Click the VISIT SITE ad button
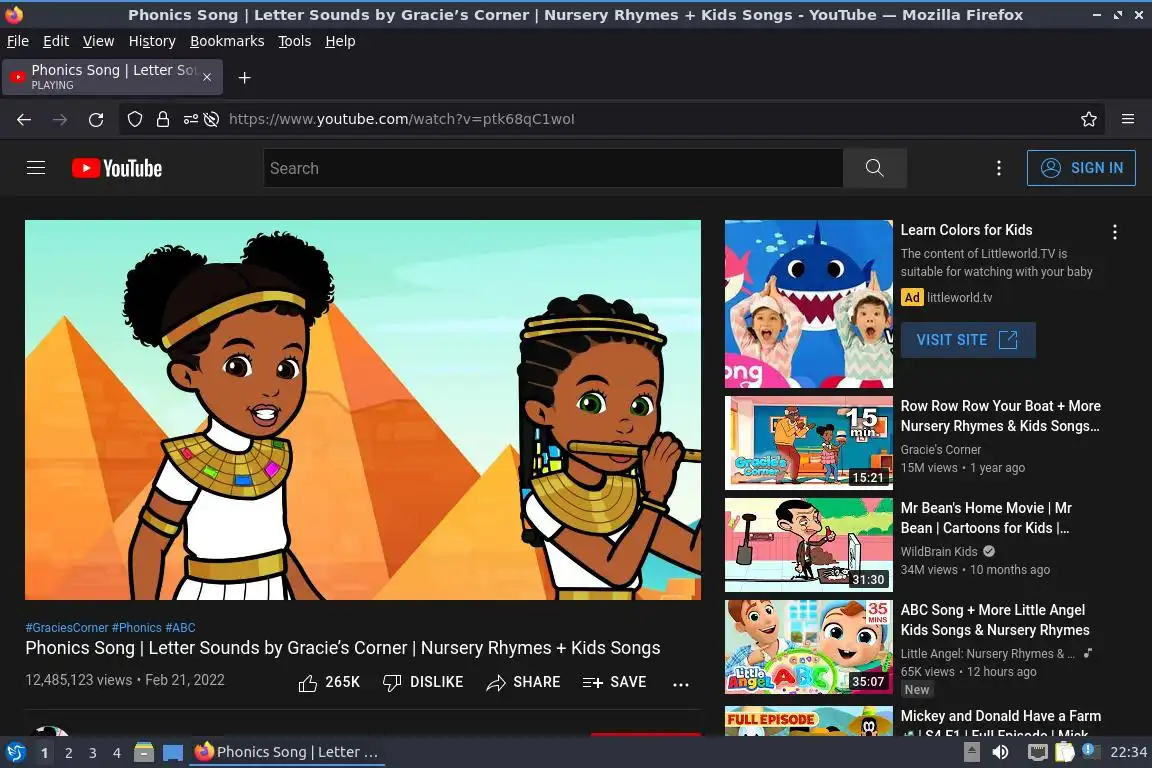The image size is (1152, 768). [968, 340]
